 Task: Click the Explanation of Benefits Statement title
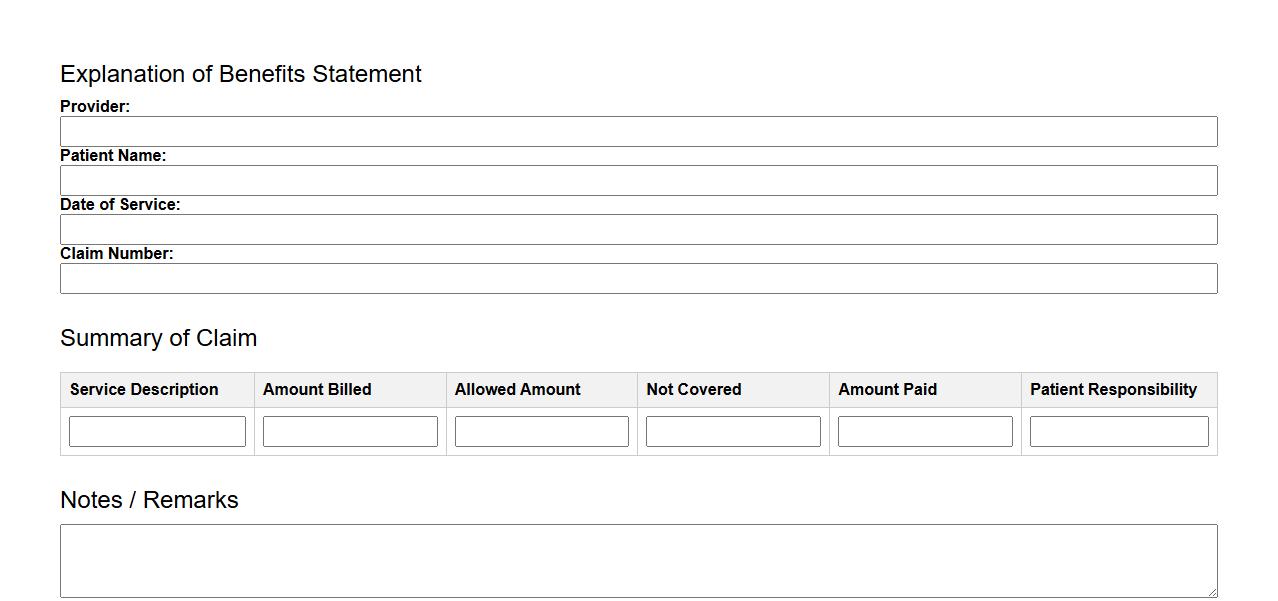click(241, 74)
